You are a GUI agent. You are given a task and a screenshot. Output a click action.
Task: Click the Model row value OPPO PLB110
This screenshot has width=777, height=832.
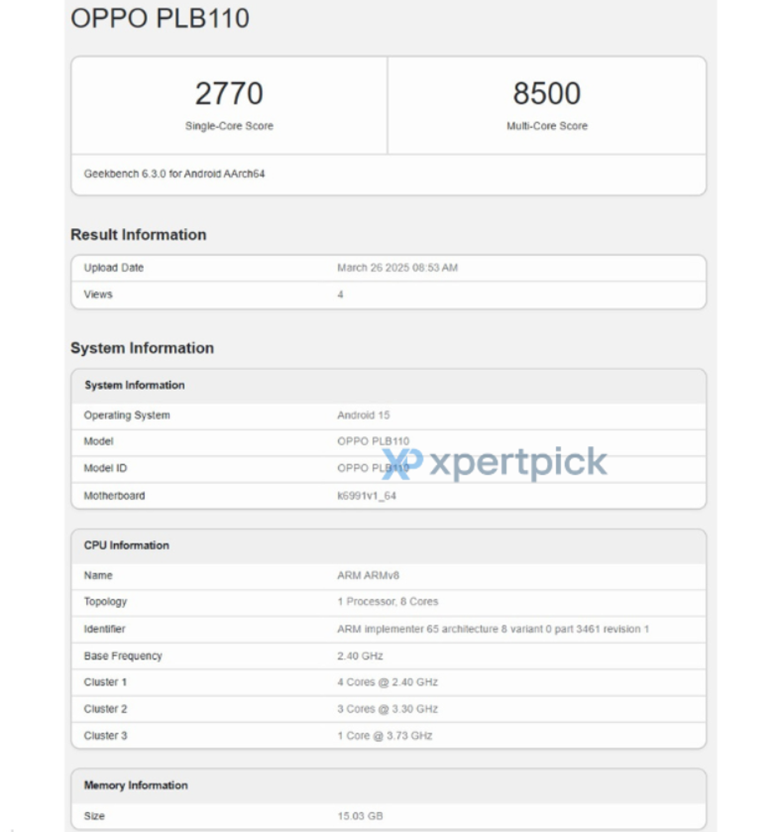[x=373, y=442]
